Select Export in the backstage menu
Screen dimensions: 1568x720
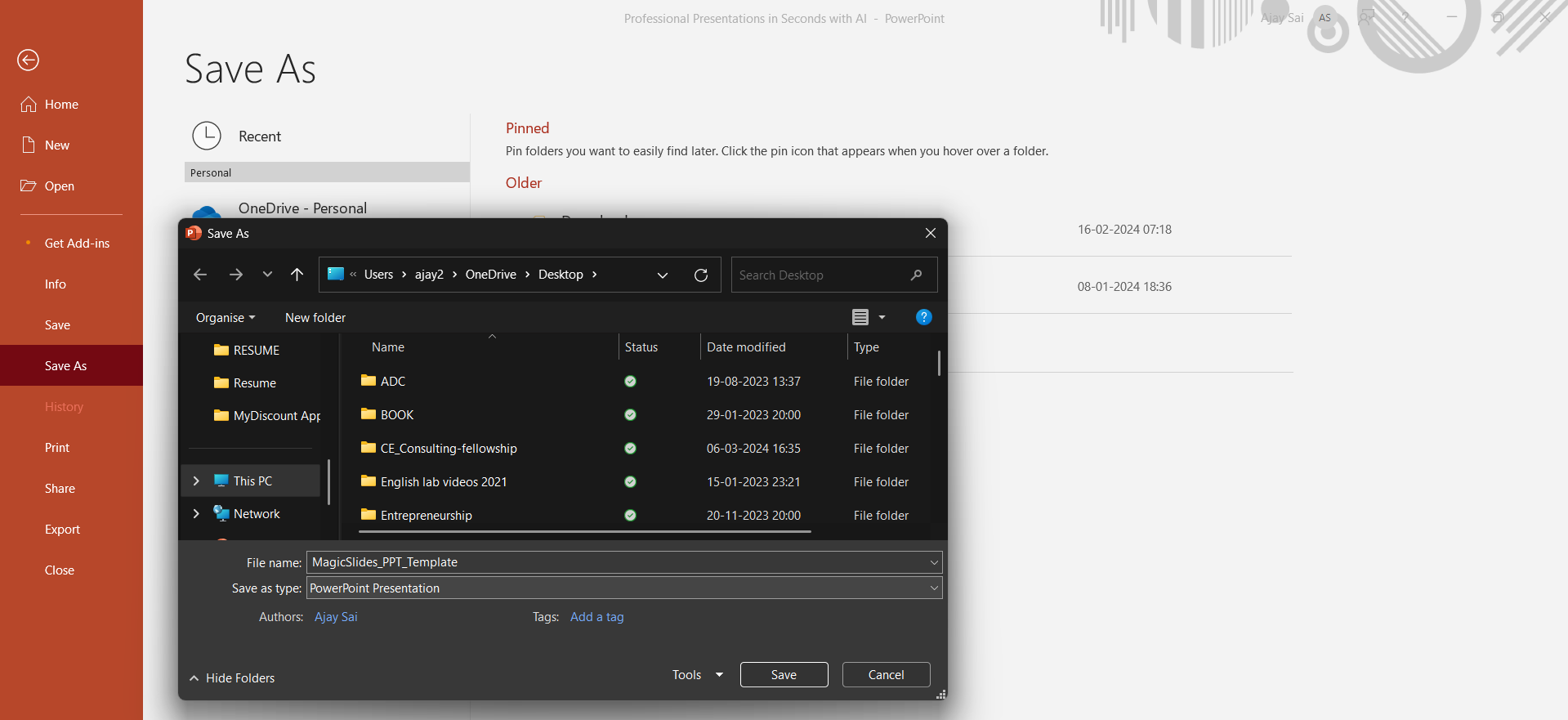point(62,530)
